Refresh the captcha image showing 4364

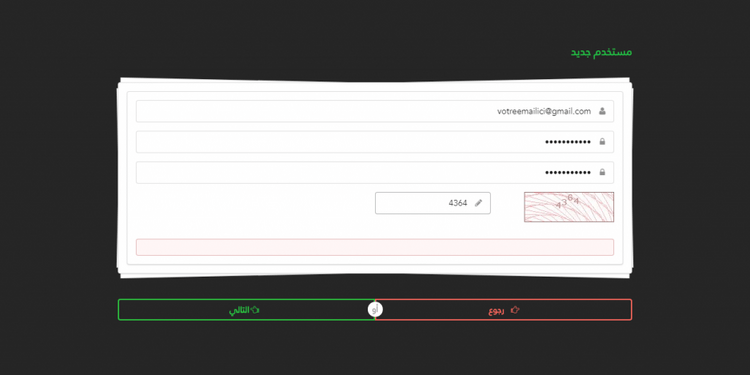click(x=569, y=207)
